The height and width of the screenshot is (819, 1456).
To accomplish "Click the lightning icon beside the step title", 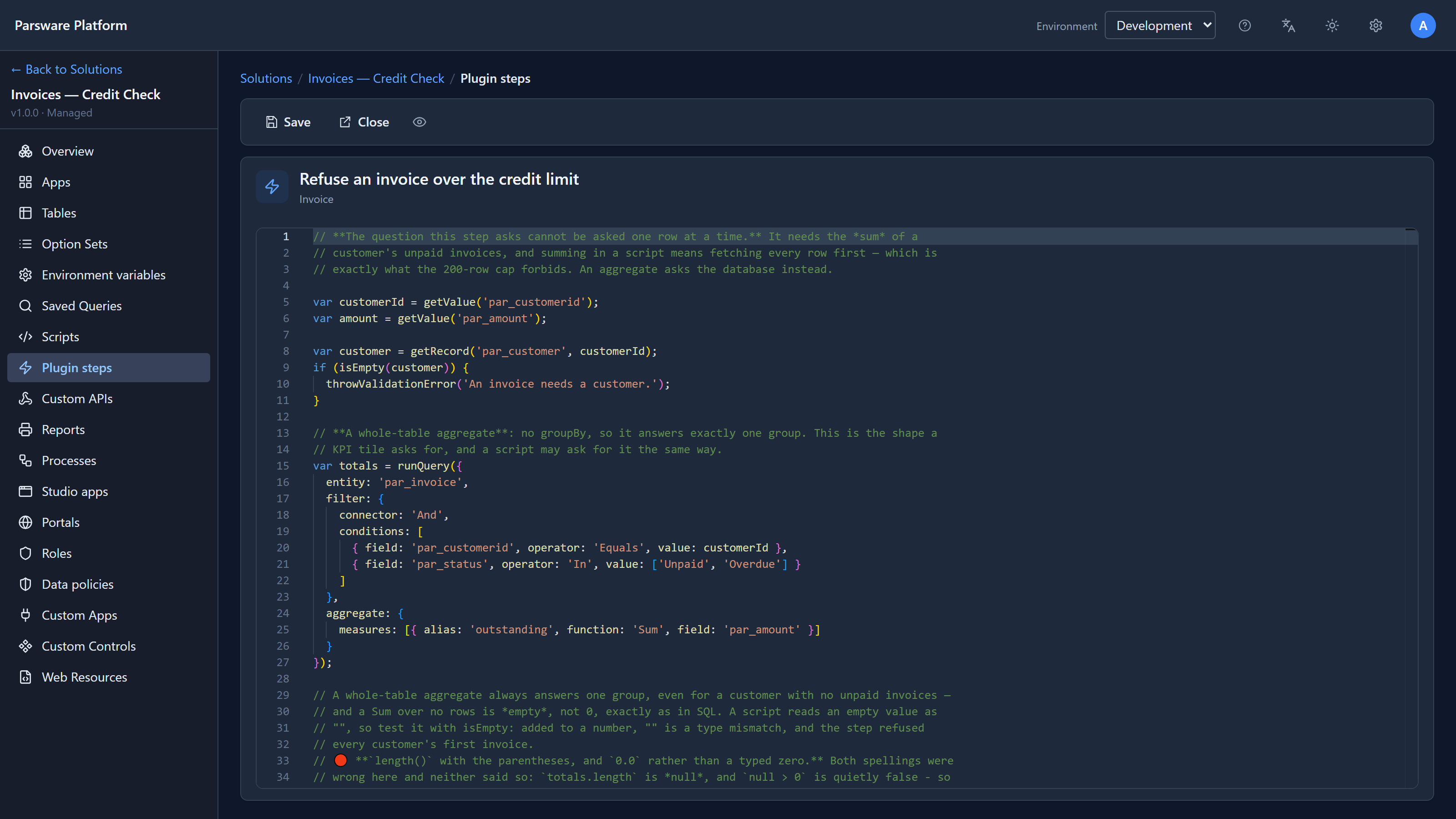I will point(272,187).
